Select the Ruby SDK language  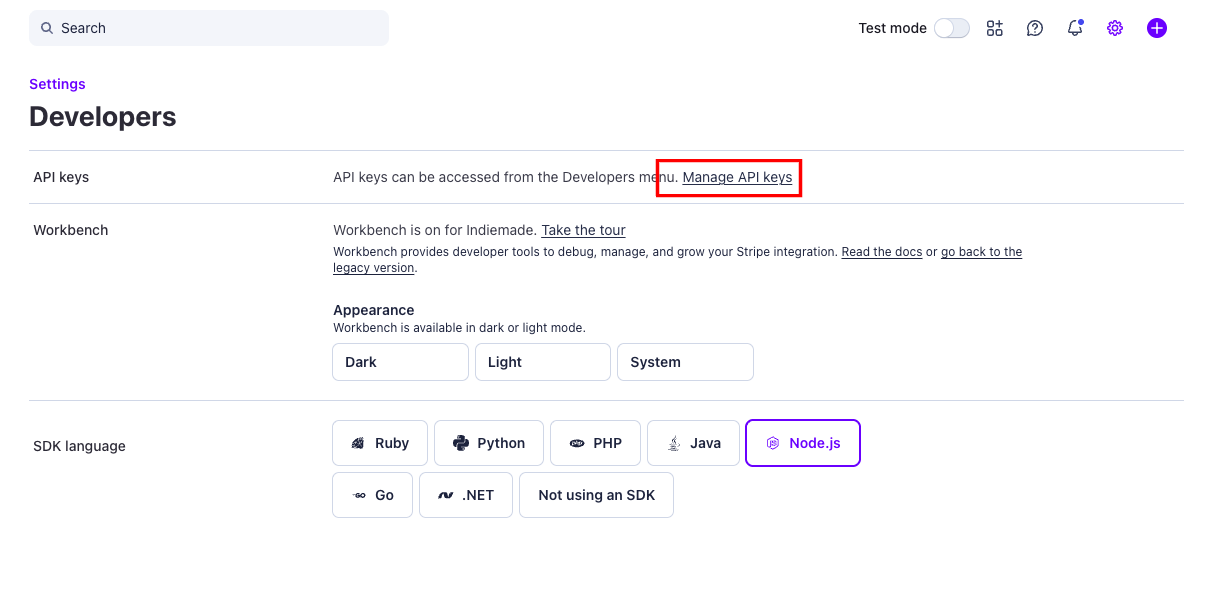pos(380,443)
